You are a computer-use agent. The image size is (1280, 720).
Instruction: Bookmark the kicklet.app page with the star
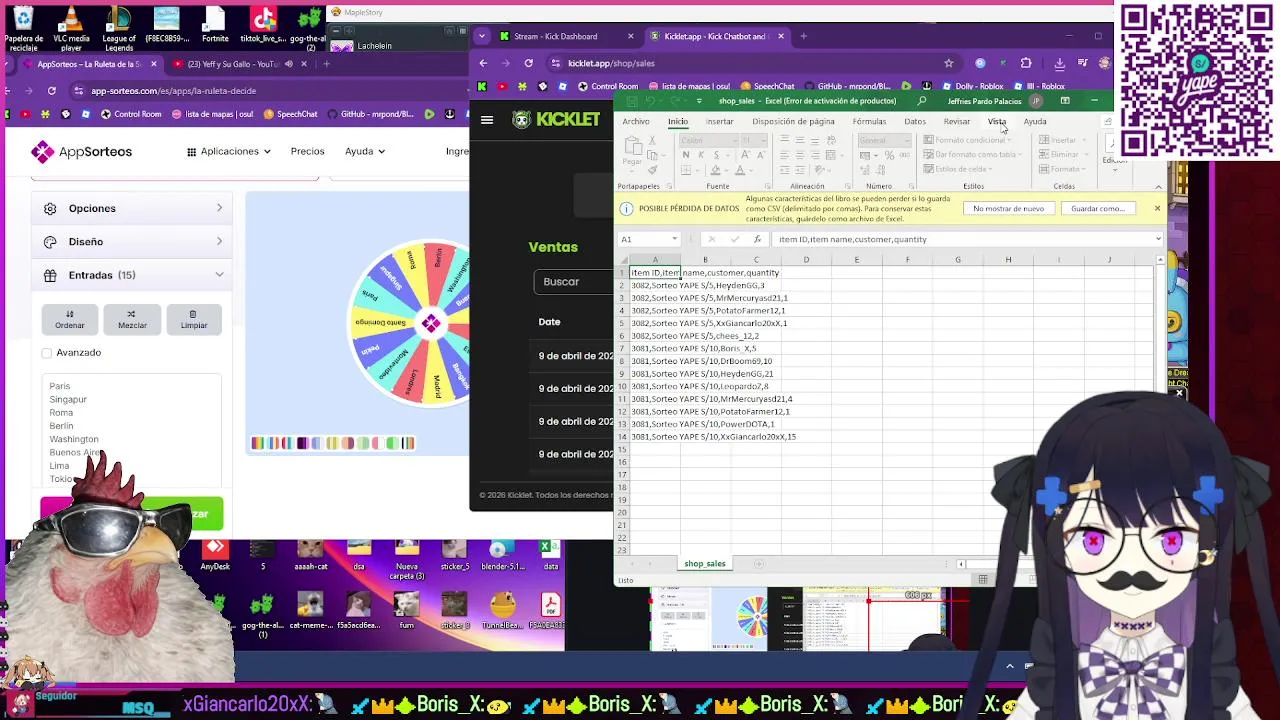tap(949, 63)
